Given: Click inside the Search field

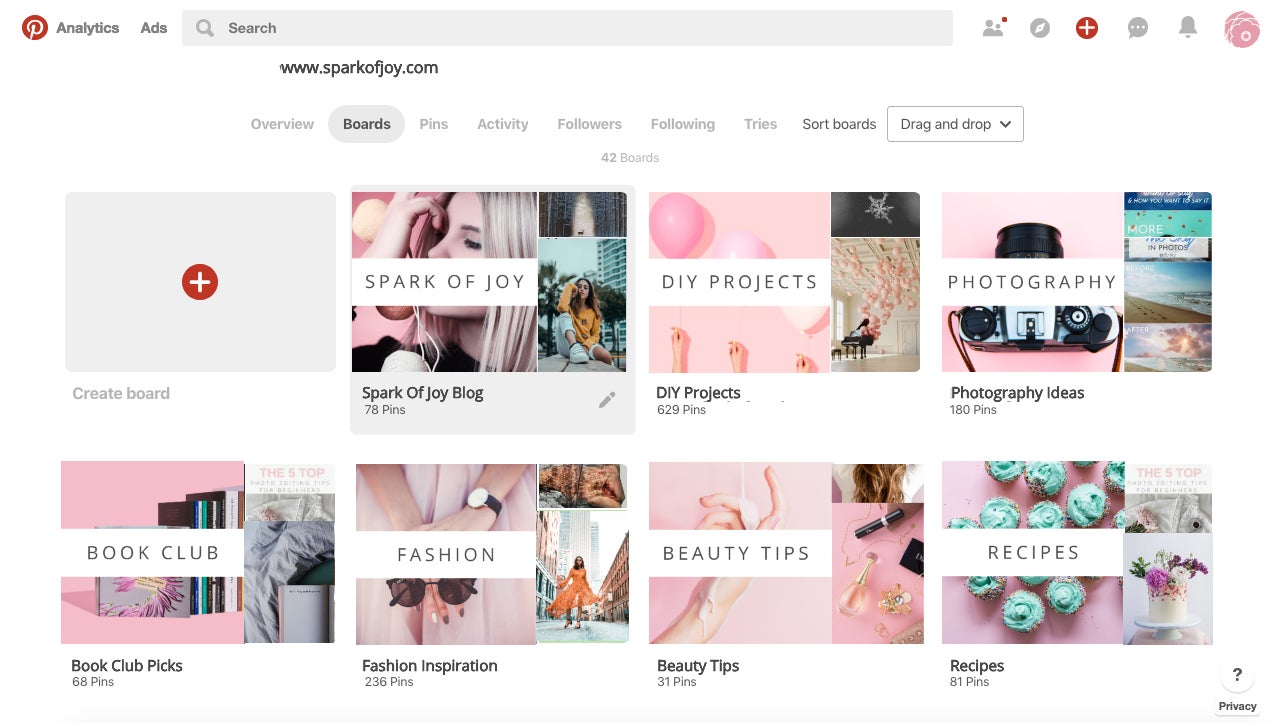Looking at the screenshot, I should (x=500, y=27).
